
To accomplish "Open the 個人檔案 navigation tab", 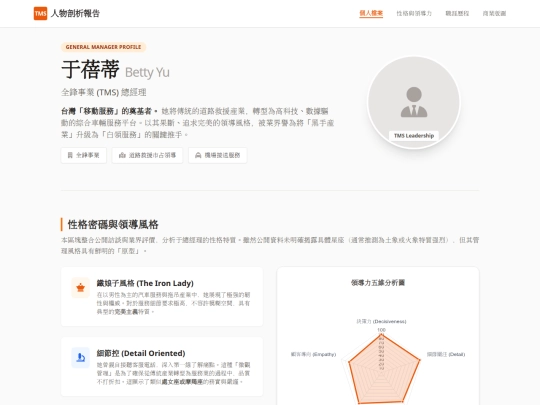I will [x=371, y=13].
